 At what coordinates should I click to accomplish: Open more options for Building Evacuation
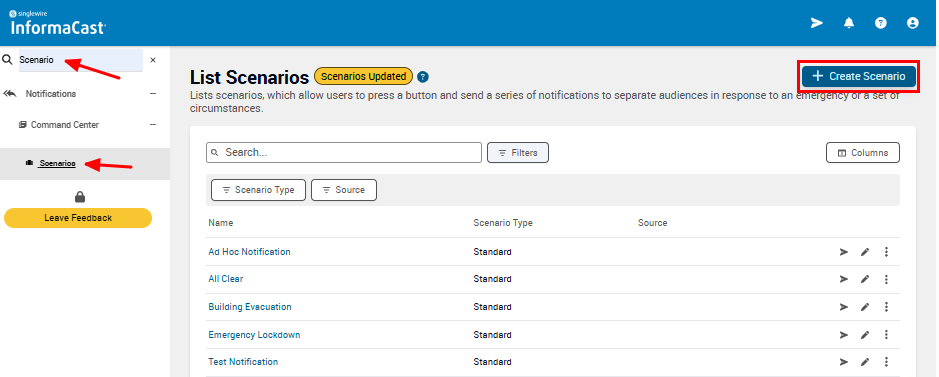[886, 307]
